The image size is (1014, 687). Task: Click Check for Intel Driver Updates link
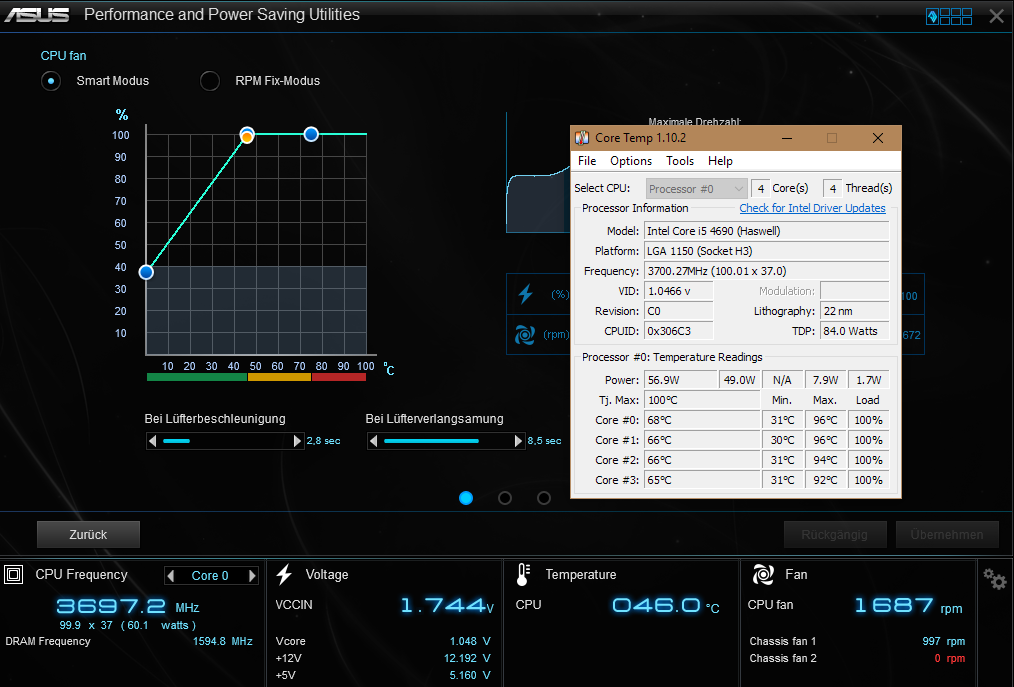812,208
